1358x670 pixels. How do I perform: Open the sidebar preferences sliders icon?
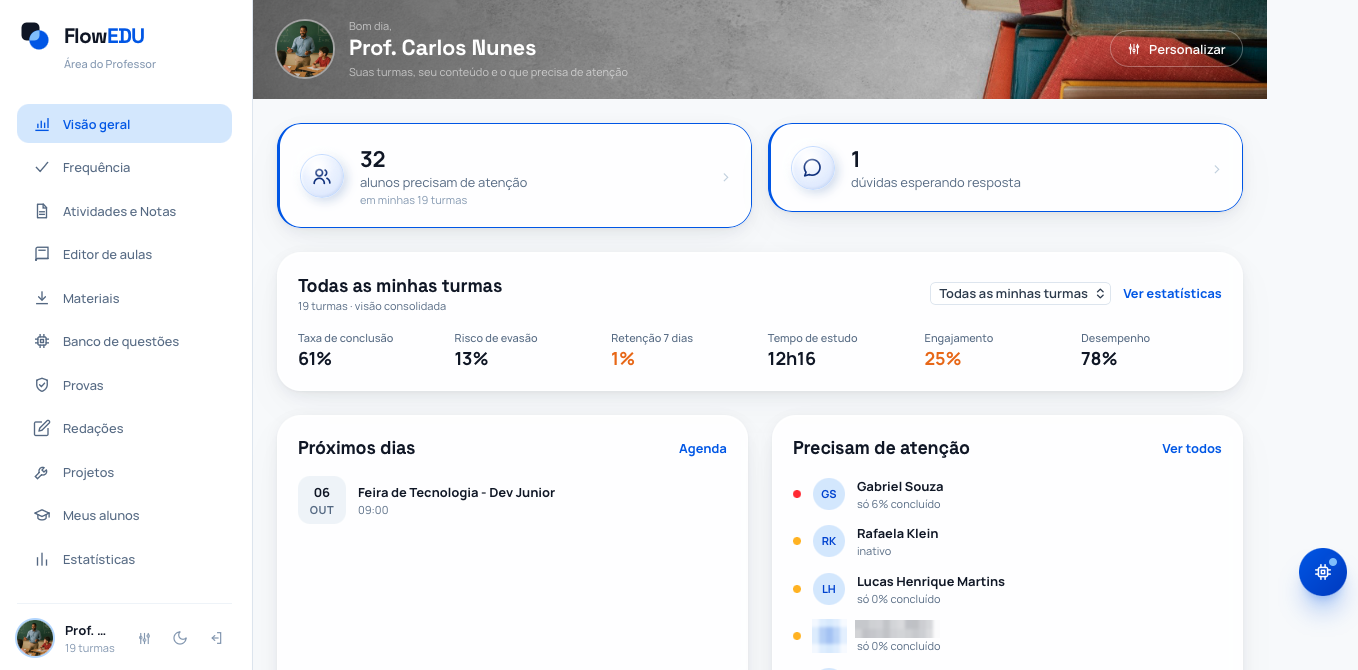pyautogui.click(x=144, y=638)
